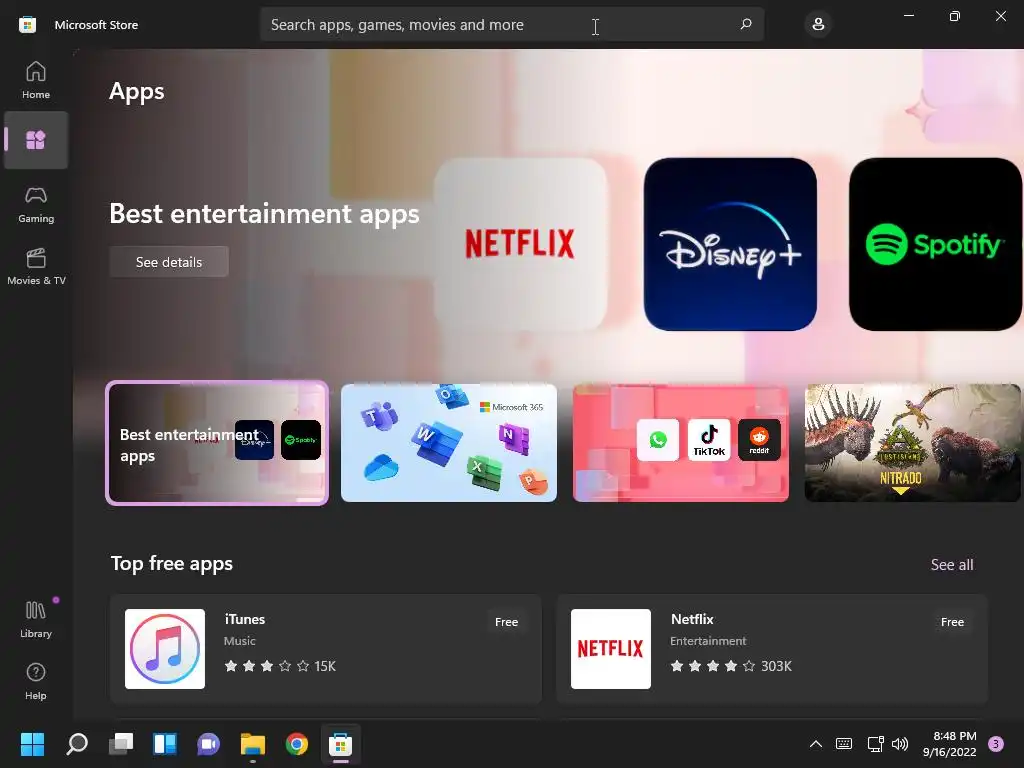Open the user account profile icon
The height and width of the screenshot is (768, 1024).
pos(818,24)
